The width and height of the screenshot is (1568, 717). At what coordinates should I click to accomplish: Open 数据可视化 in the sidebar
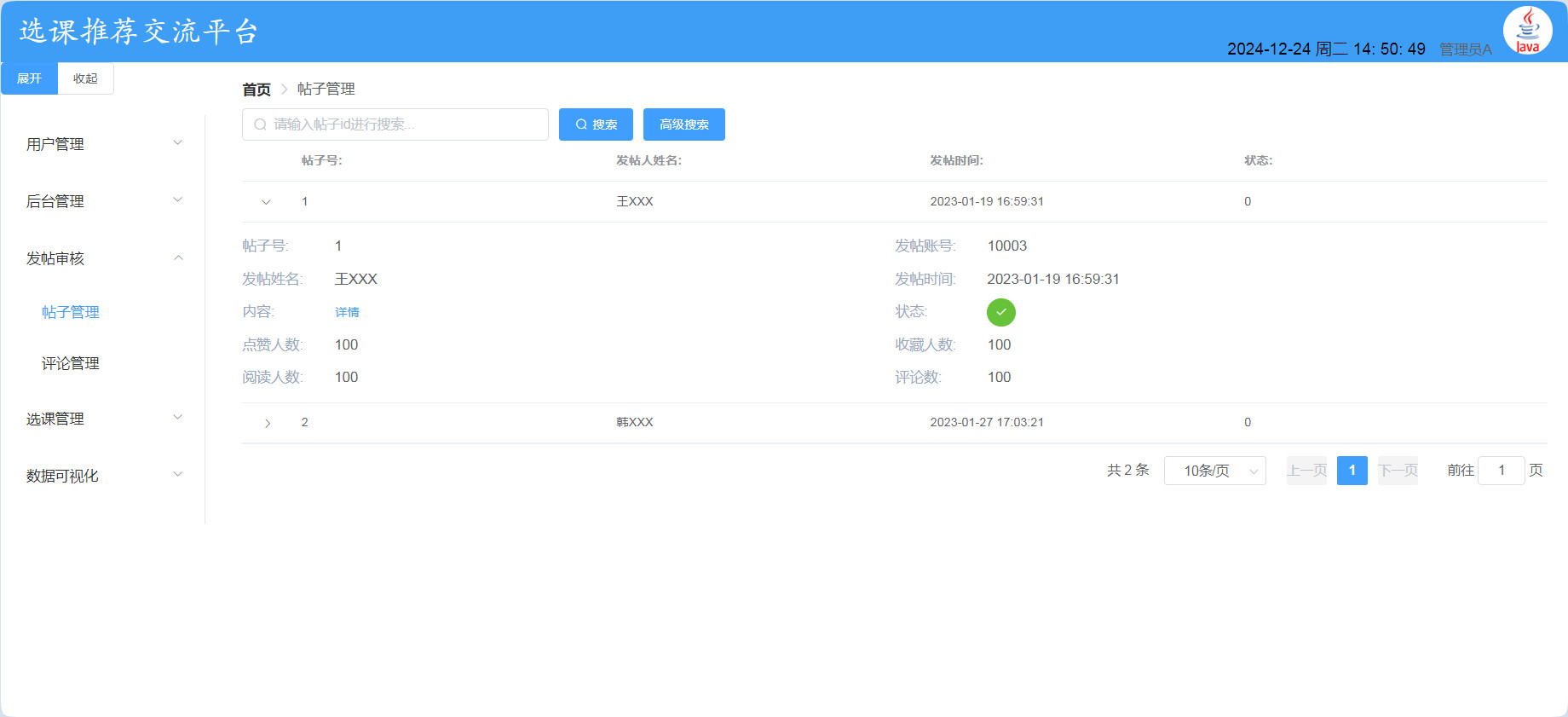[x=102, y=476]
